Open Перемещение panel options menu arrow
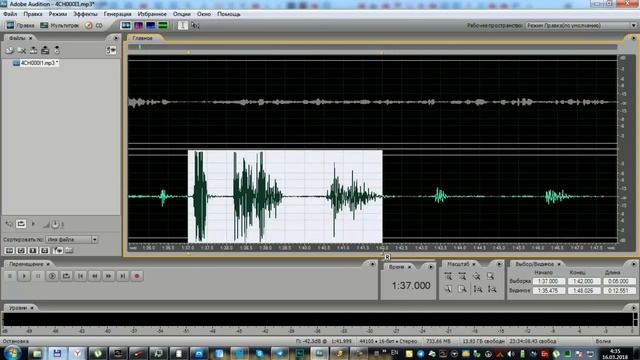 point(372,264)
